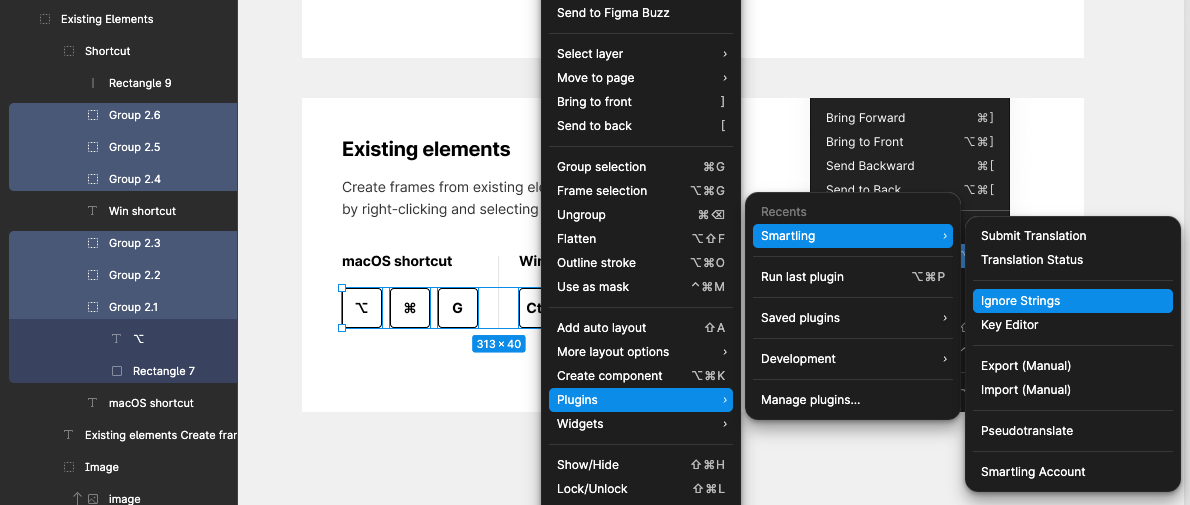Click the image icon beside image layer
This screenshot has height=505, width=1190.
pyautogui.click(x=93, y=499)
